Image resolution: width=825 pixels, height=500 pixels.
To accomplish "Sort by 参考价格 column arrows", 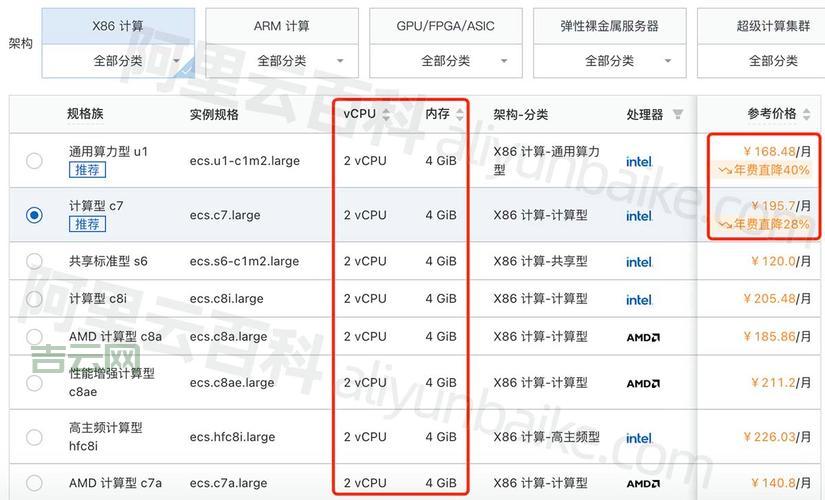I will [x=806, y=114].
